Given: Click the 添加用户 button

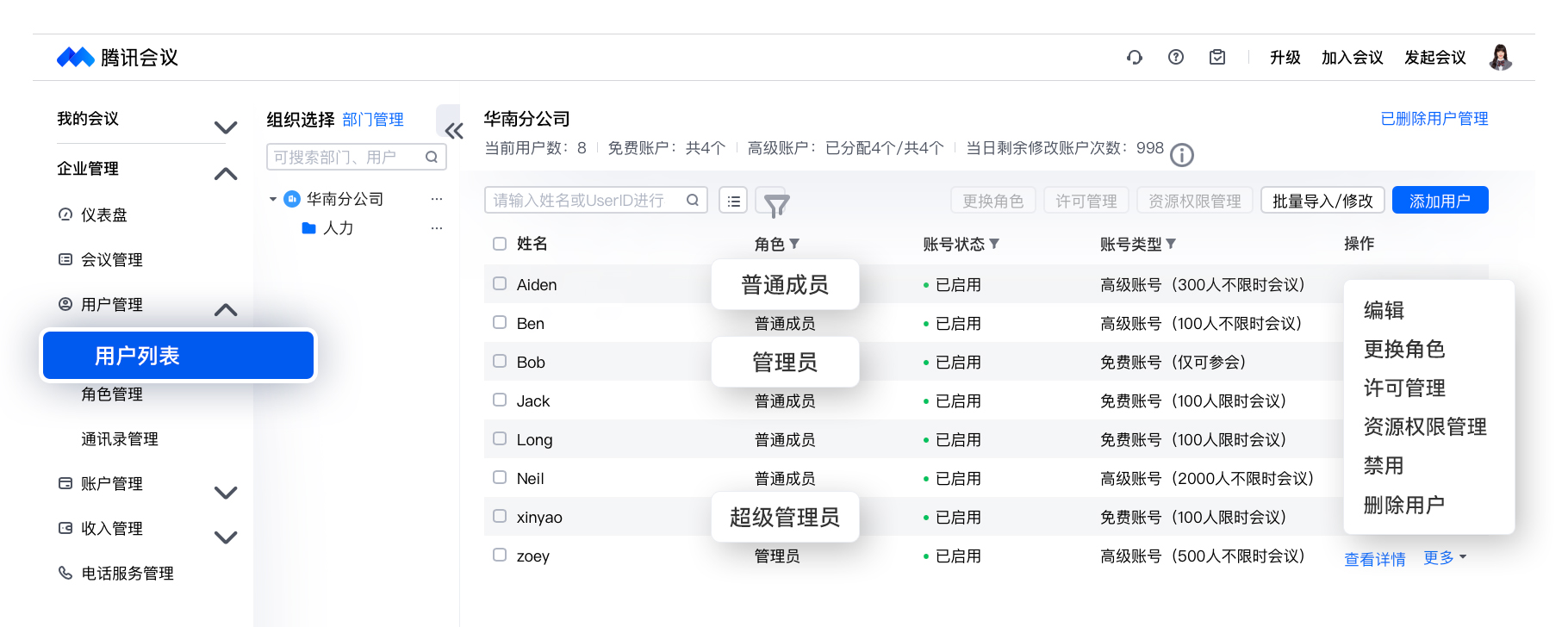Looking at the screenshot, I should point(1440,201).
